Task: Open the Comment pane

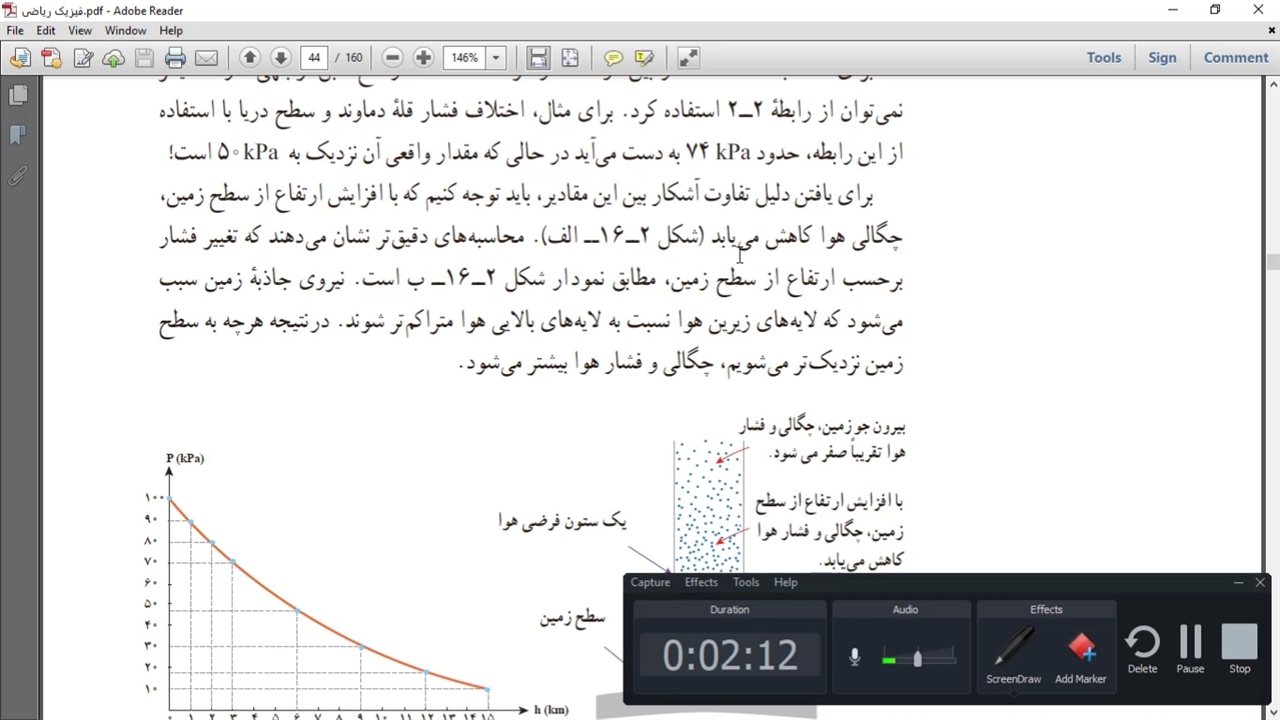Action: click(1235, 58)
